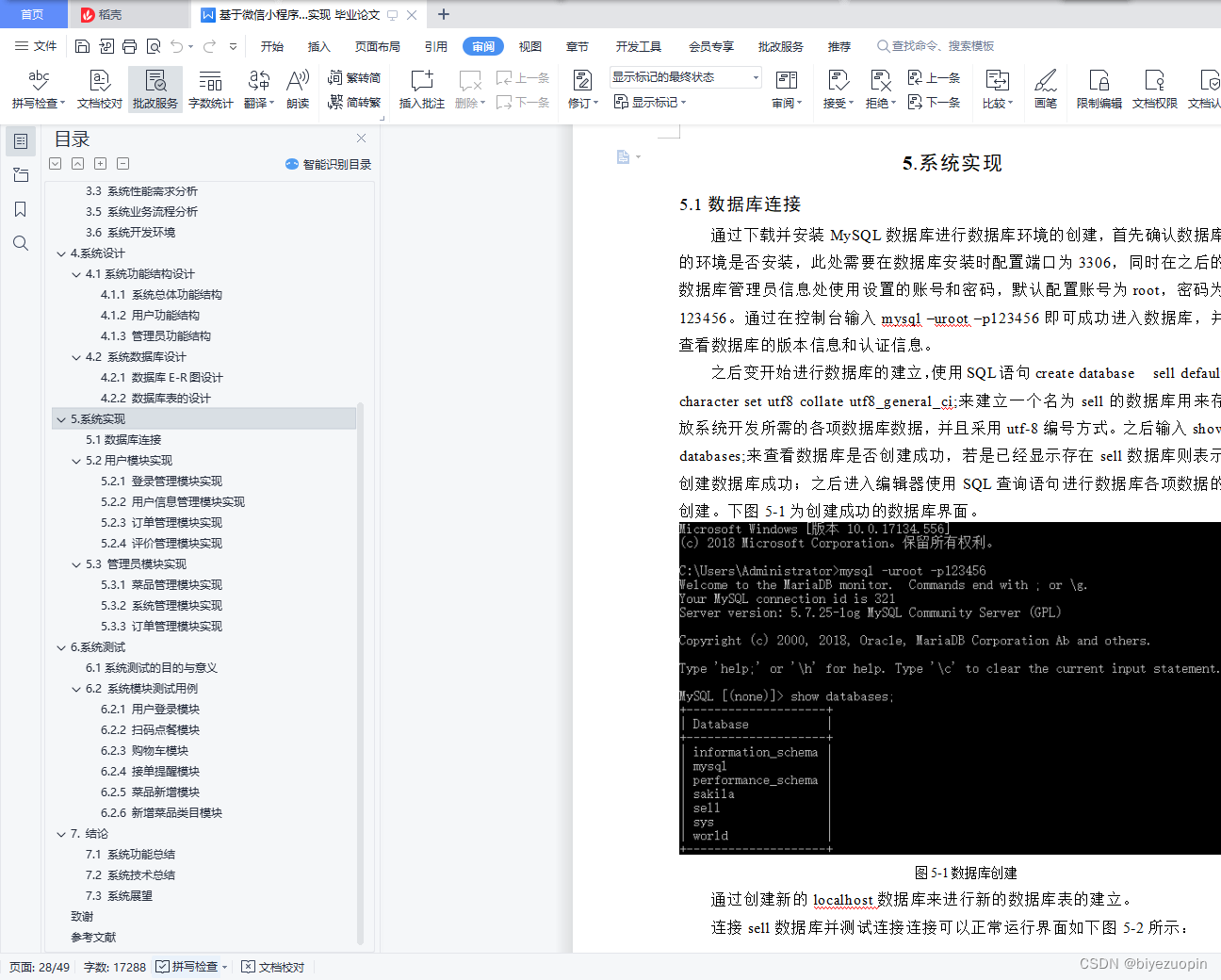Image resolution: width=1221 pixels, height=980 pixels.
Task: Open document permissions (文档权限)
Action: click(1155, 90)
